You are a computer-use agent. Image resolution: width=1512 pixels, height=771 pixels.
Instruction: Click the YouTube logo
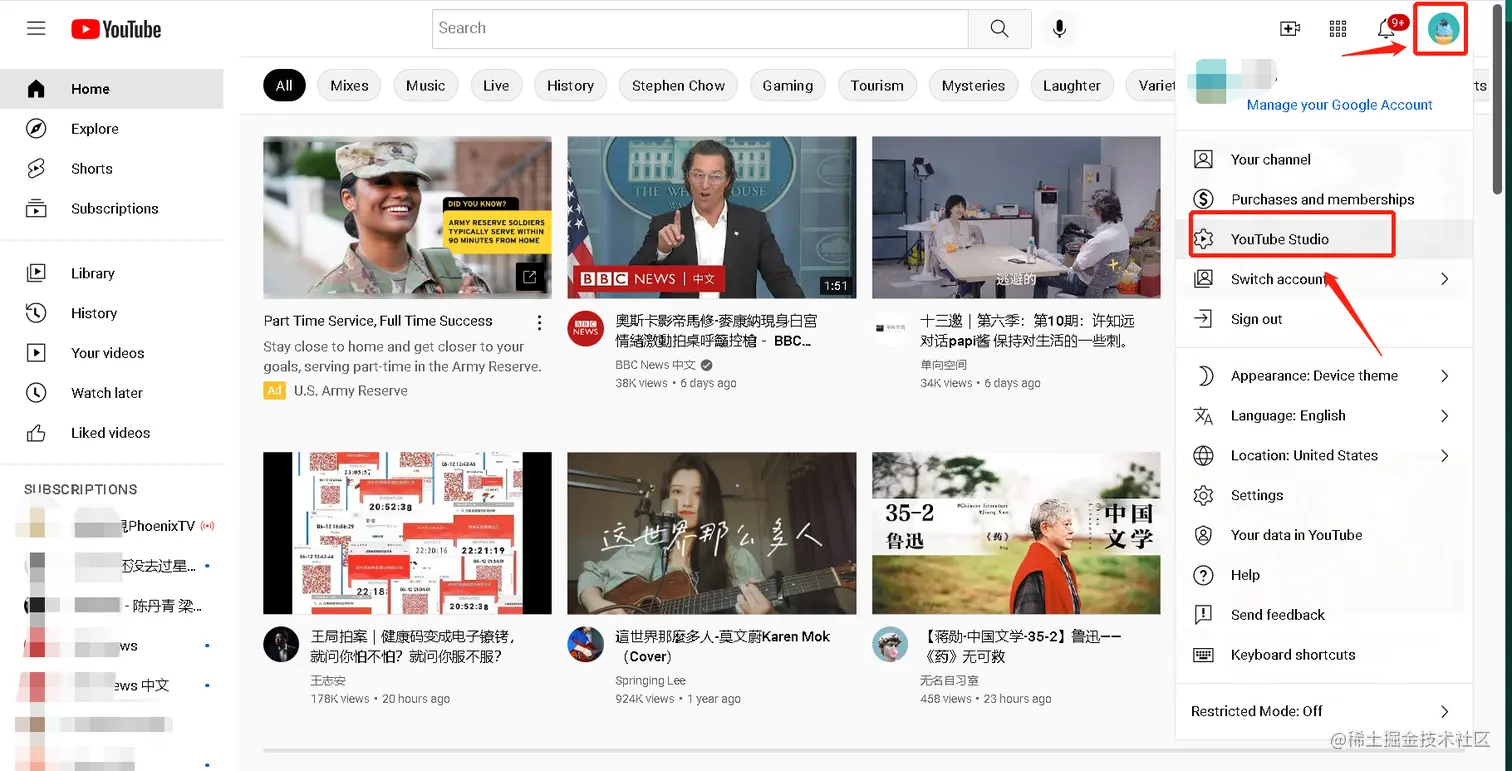coord(115,29)
